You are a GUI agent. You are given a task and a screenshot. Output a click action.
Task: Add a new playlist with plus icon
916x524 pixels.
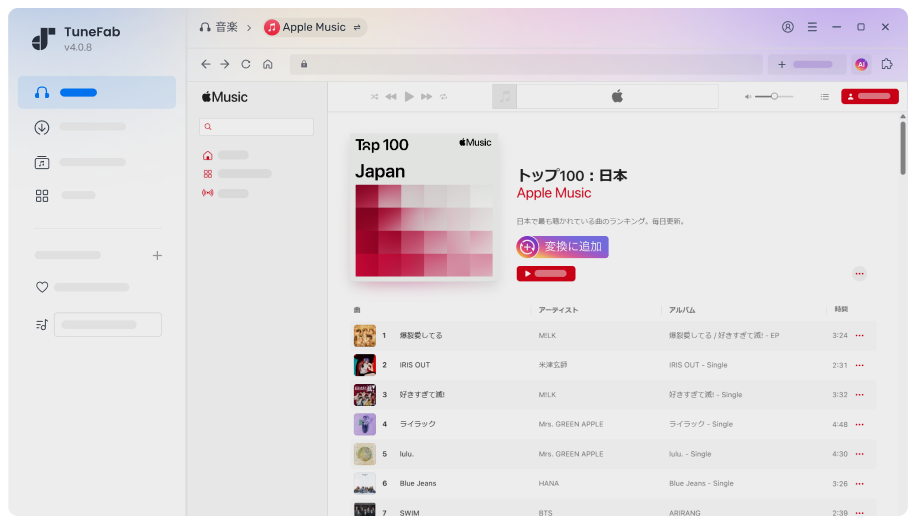[x=157, y=256]
